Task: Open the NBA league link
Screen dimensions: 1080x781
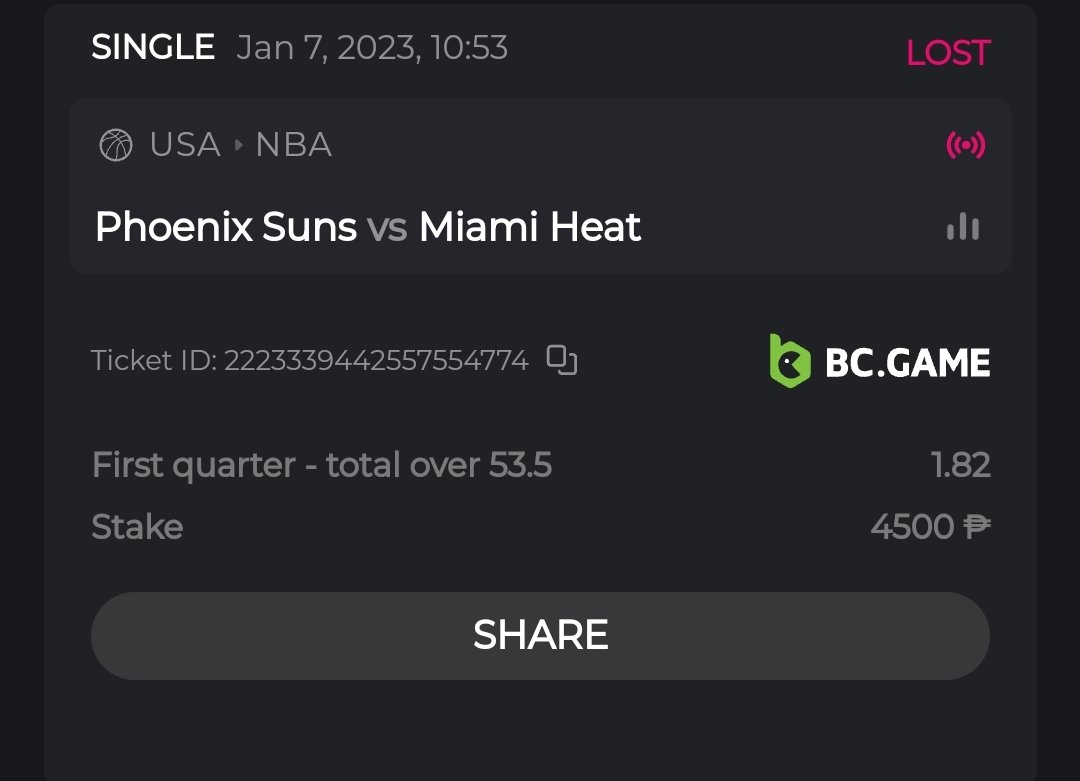Action: [x=293, y=145]
